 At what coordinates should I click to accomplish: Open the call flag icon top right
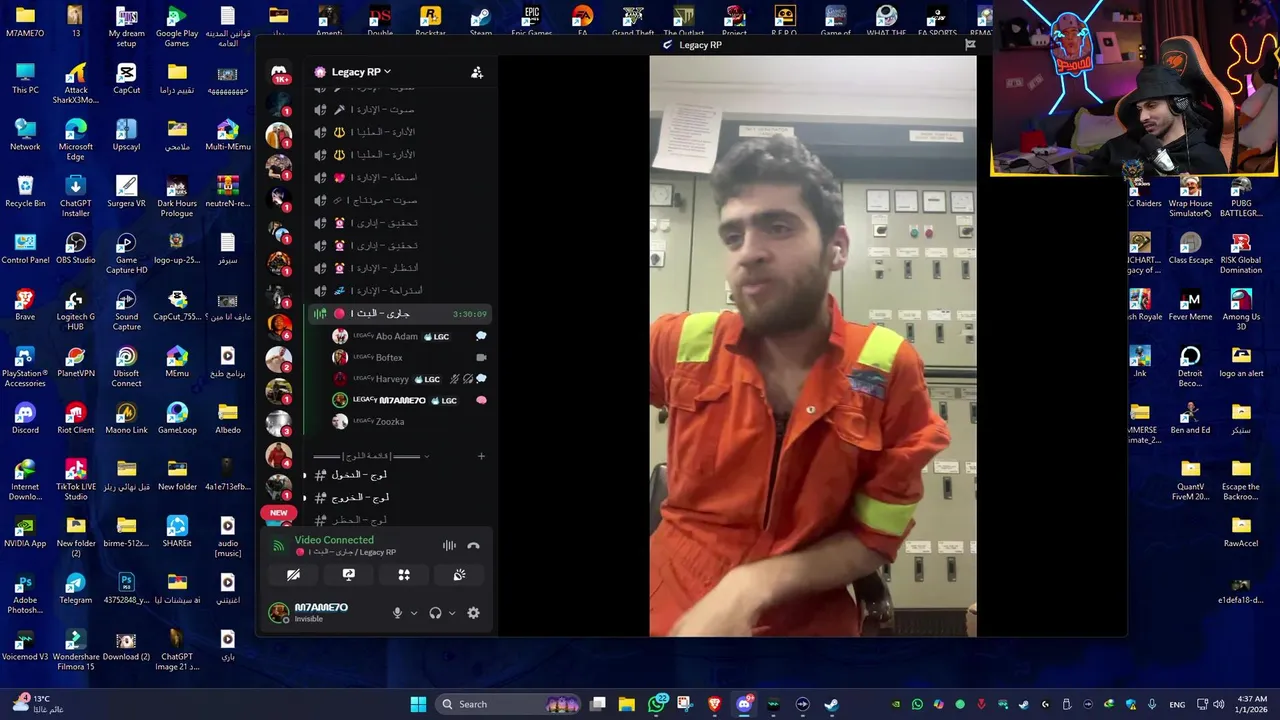970,45
